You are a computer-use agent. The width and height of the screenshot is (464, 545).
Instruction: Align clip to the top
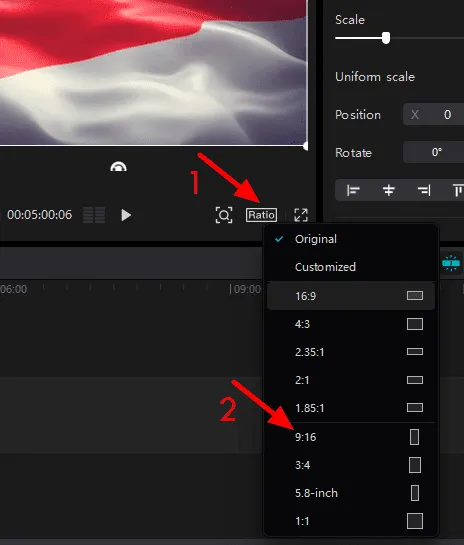pos(458,190)
